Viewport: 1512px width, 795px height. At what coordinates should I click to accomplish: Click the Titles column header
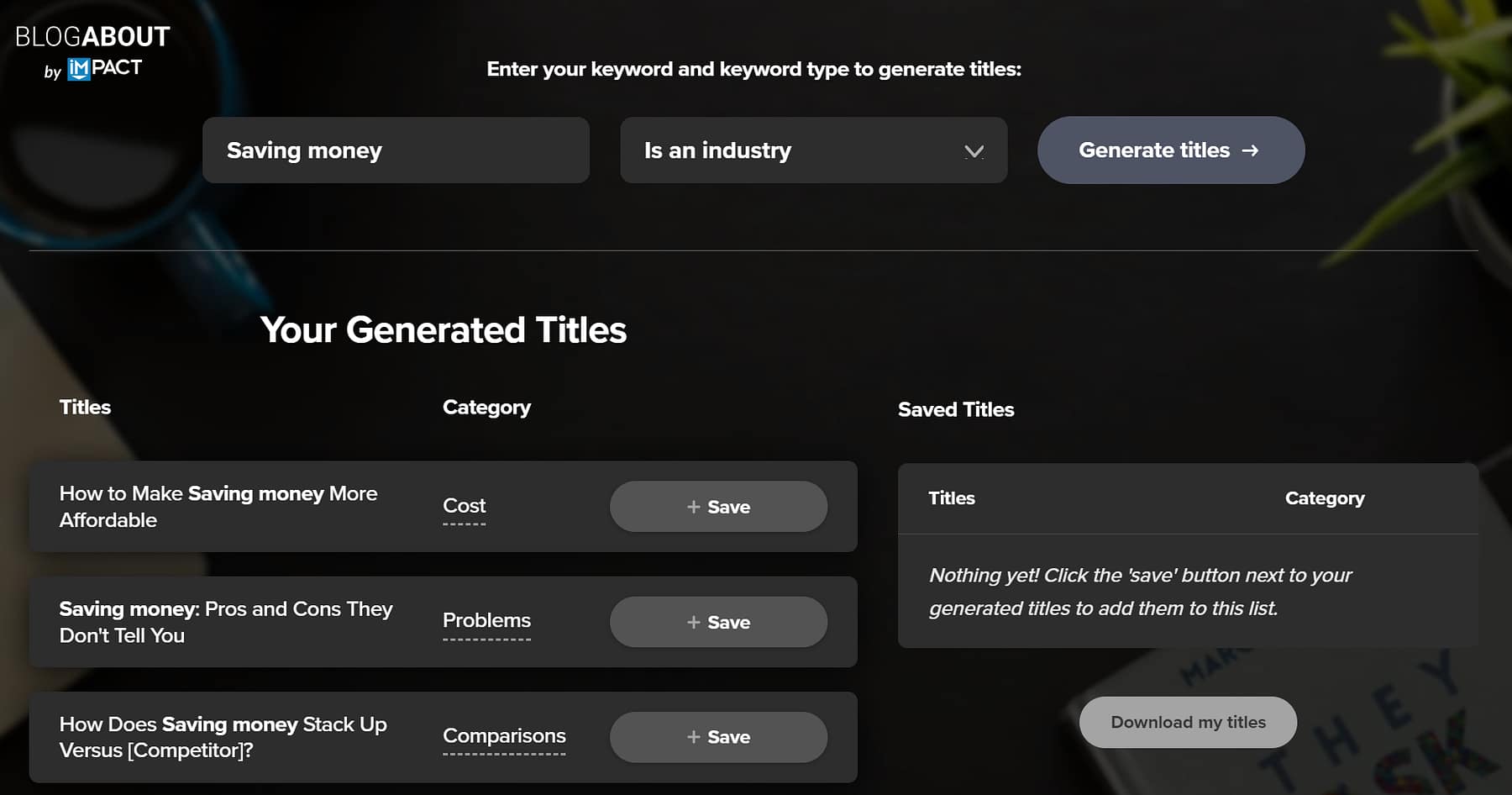[85, 407]
